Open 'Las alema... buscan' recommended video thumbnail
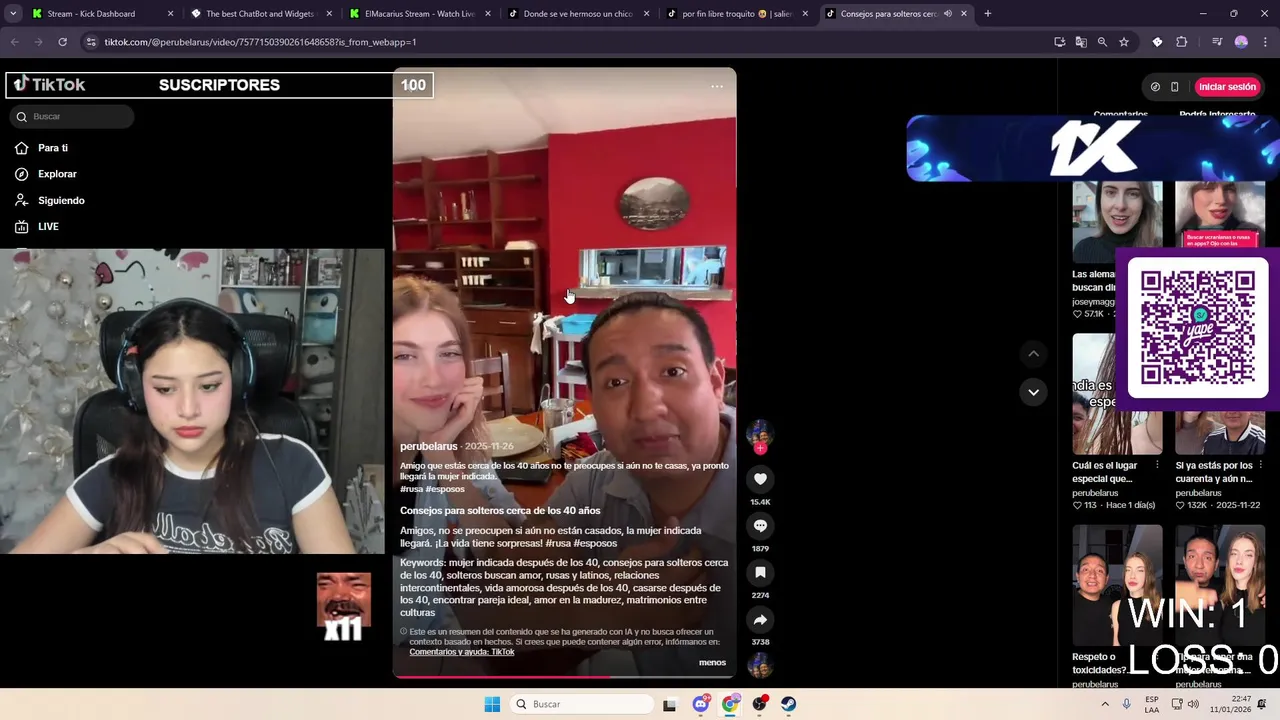Image resolution: width=1280 pixels, height=720 pixels. (x=1117, y=222)
